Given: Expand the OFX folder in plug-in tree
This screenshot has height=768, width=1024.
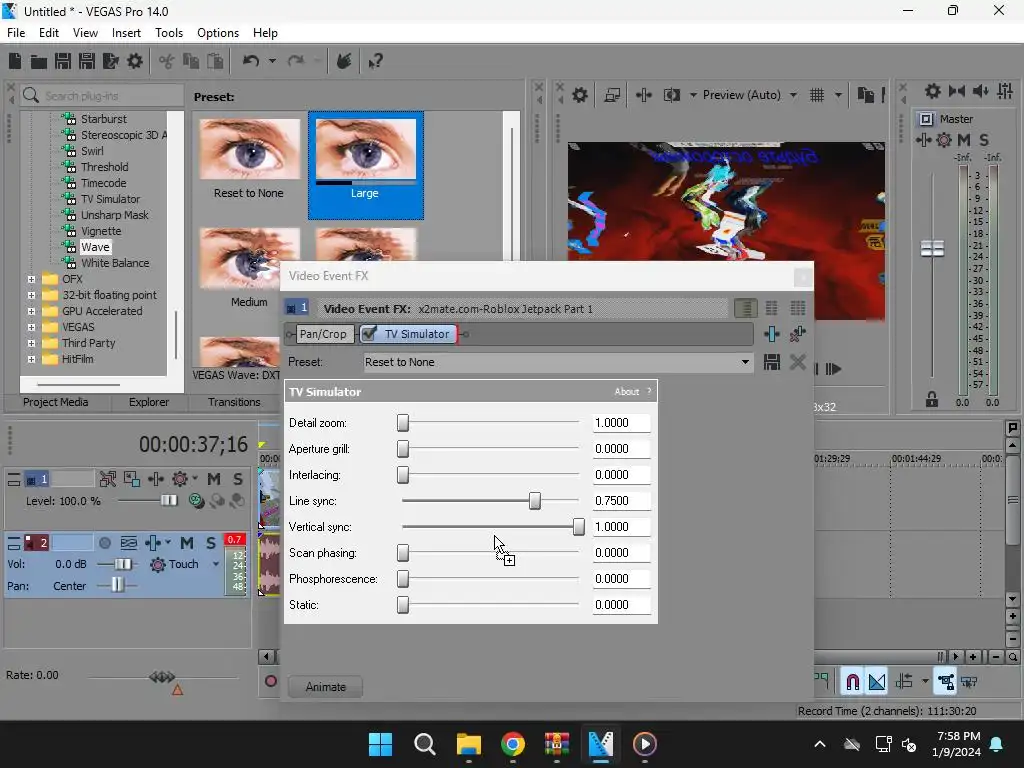Looking at the screenshot, I should (x=31, y=279).
